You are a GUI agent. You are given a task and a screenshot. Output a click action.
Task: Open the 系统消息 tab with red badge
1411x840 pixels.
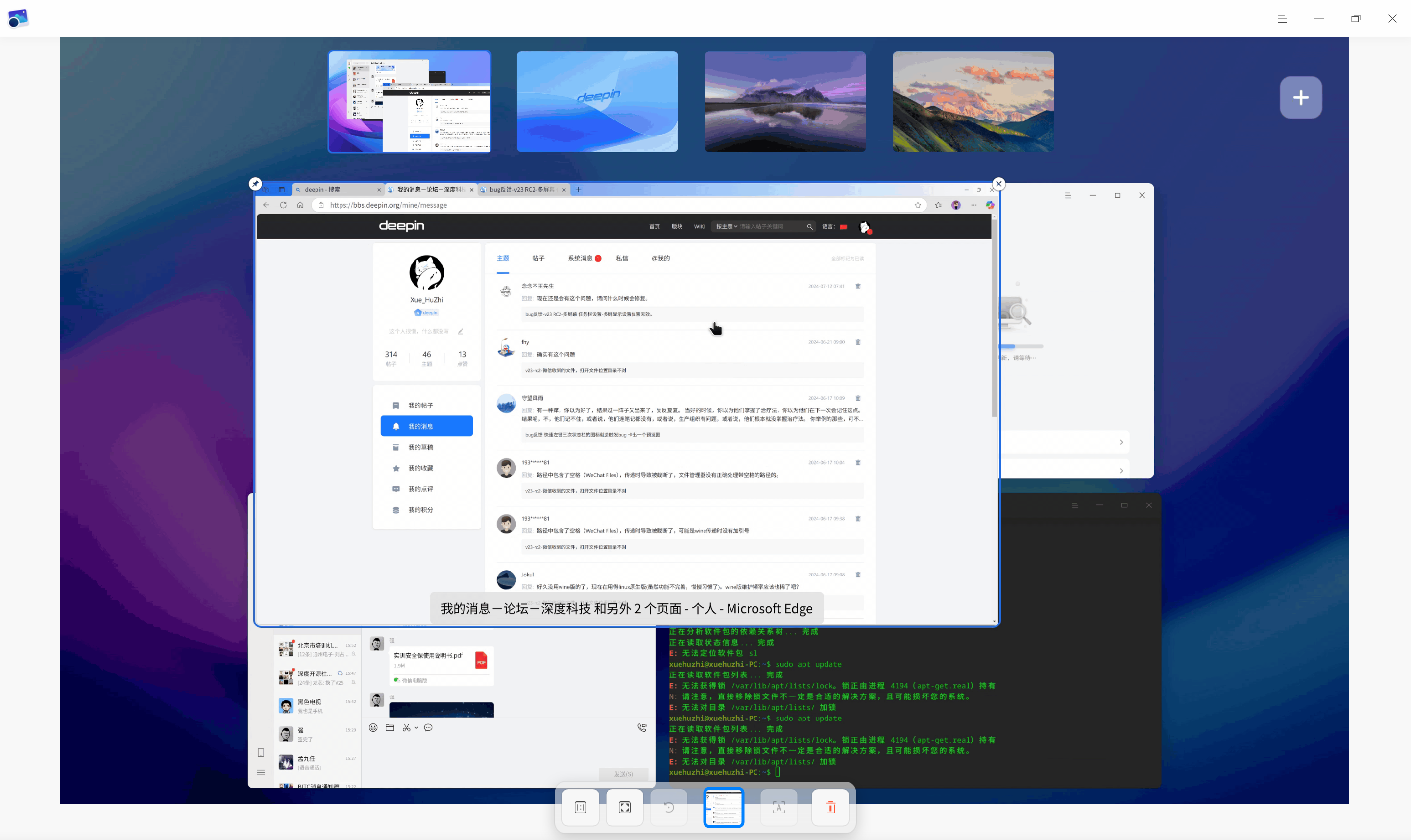[x=584, y=258]
